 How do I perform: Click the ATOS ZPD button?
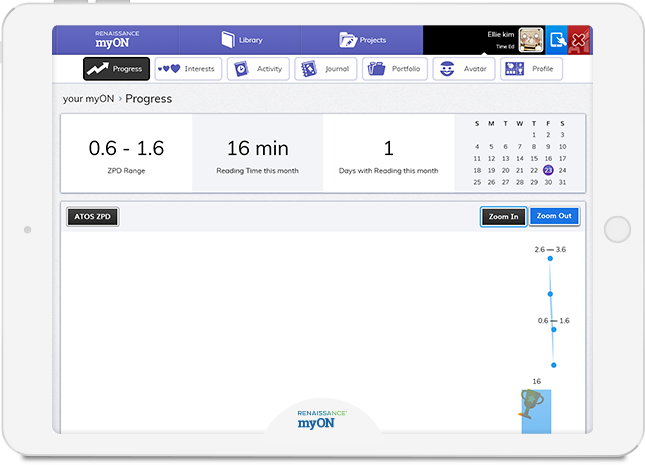pos(93,216)
